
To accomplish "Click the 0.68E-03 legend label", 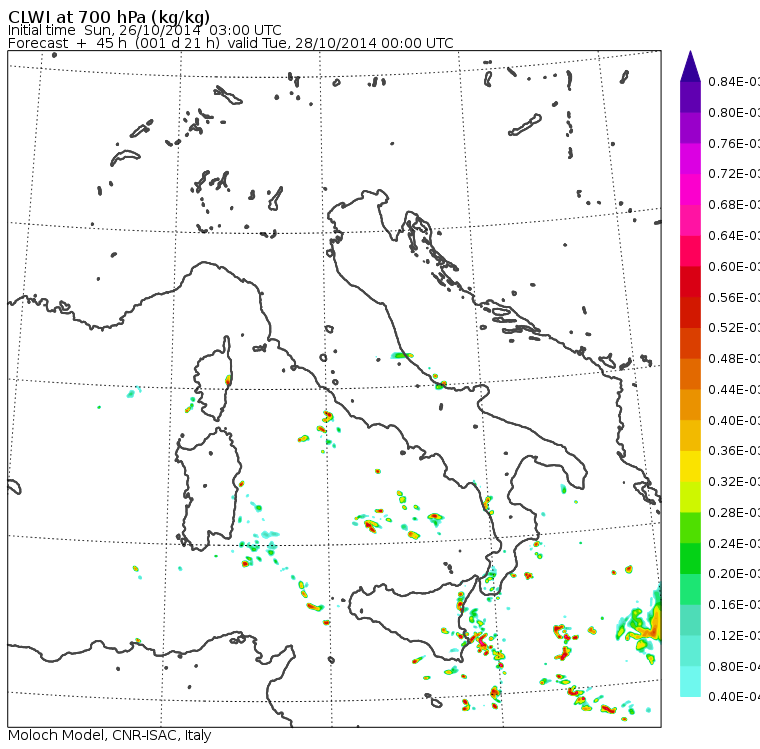I will click(734, 205).
